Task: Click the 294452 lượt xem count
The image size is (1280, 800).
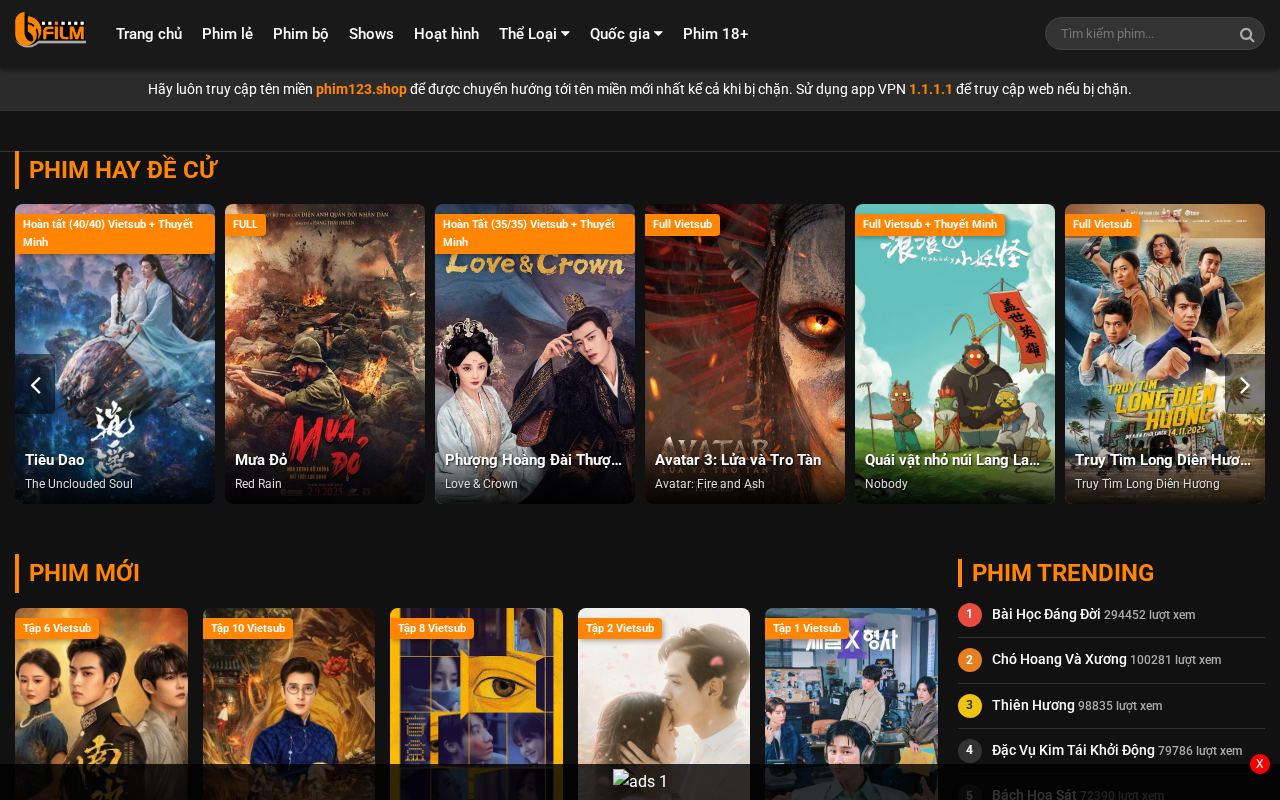Action: click(x=1150, y=615)
